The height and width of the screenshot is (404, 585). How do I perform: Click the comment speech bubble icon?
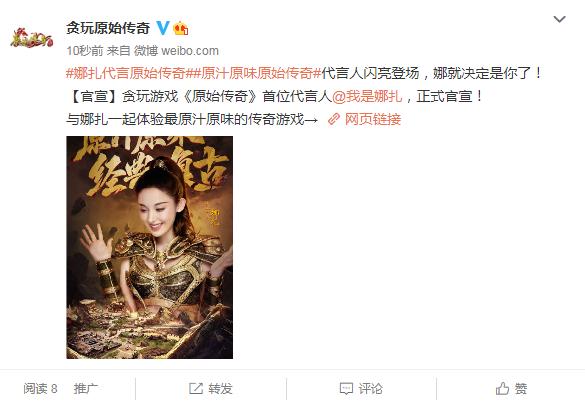(x=346, y=389)
